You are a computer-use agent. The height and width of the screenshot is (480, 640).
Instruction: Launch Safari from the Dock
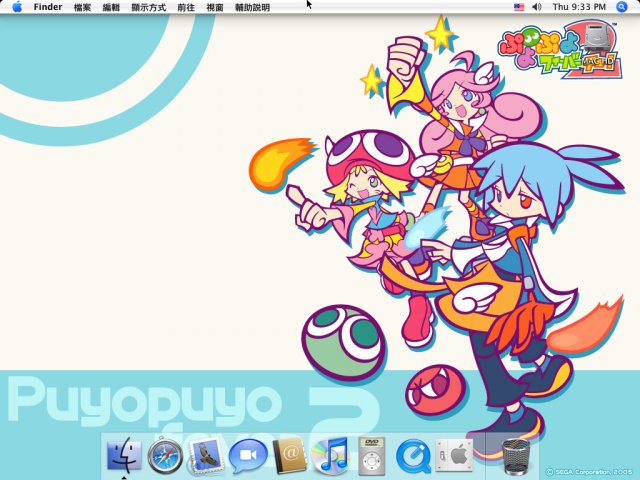click(x=165, y=455)
